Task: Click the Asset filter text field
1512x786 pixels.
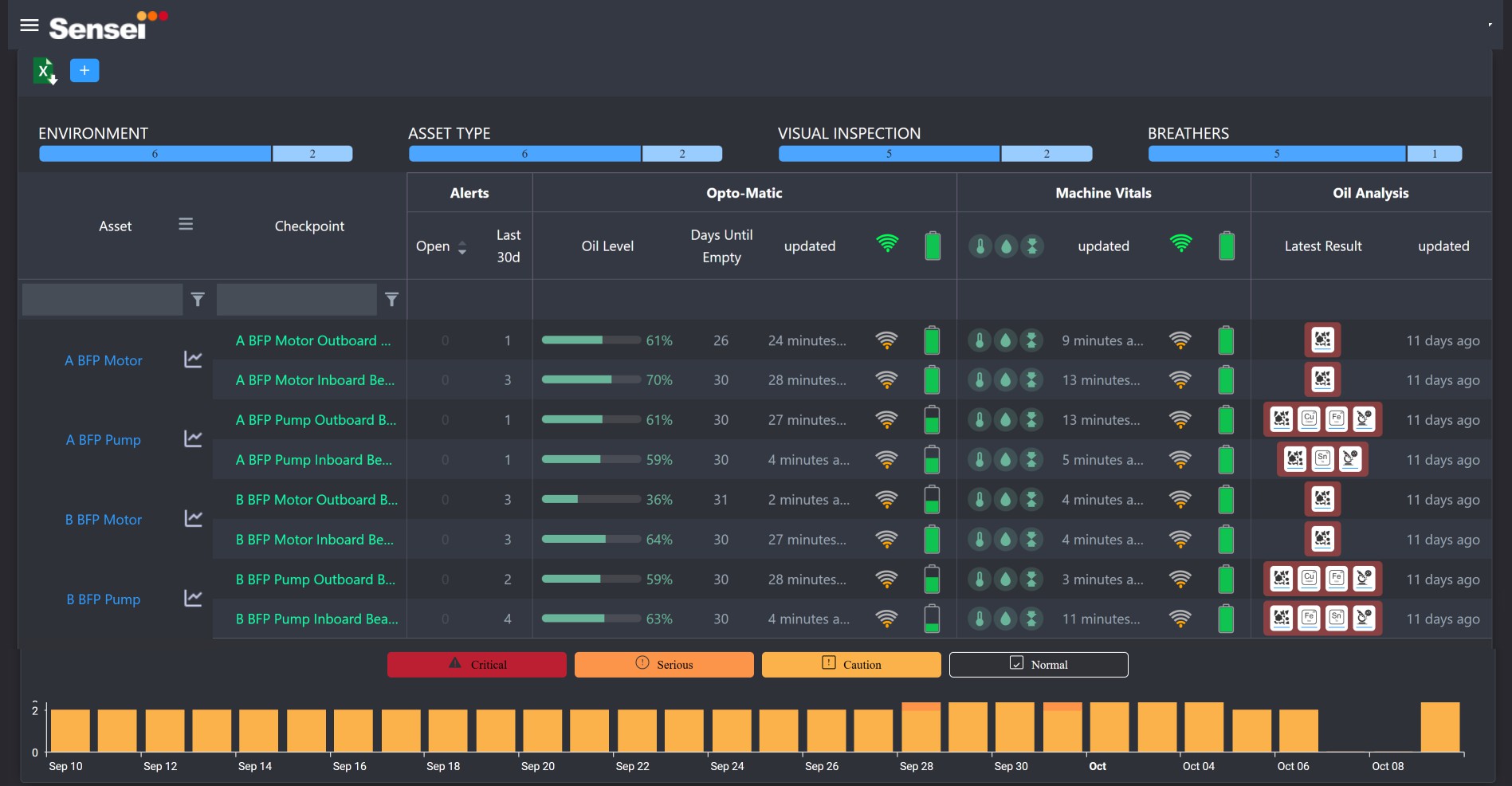Action: pyautogui.click(x=102, y=300)
